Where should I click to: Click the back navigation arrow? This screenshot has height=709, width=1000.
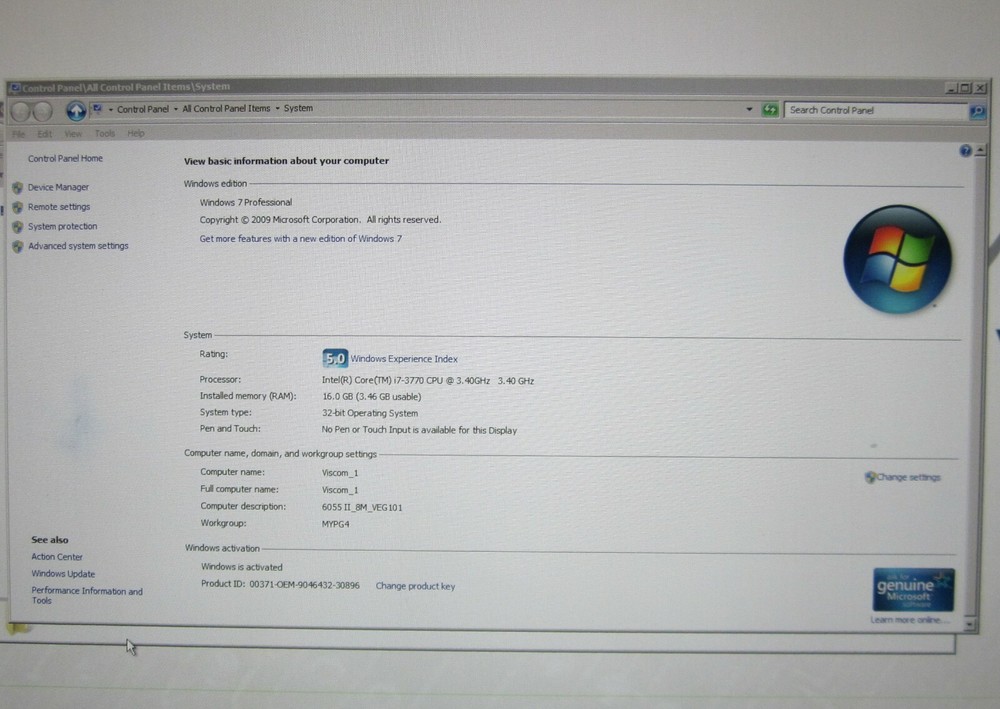(x=22, y=110)
